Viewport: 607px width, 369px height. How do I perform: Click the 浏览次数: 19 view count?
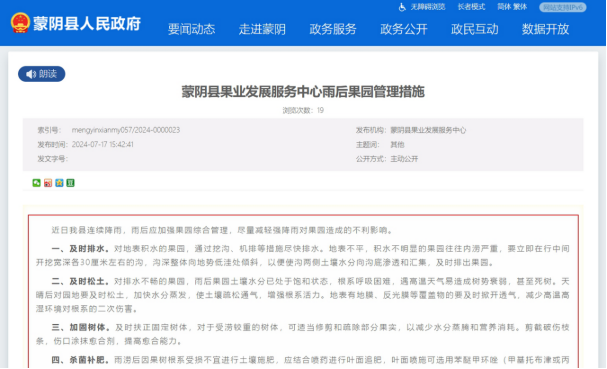tap(303, 110)
